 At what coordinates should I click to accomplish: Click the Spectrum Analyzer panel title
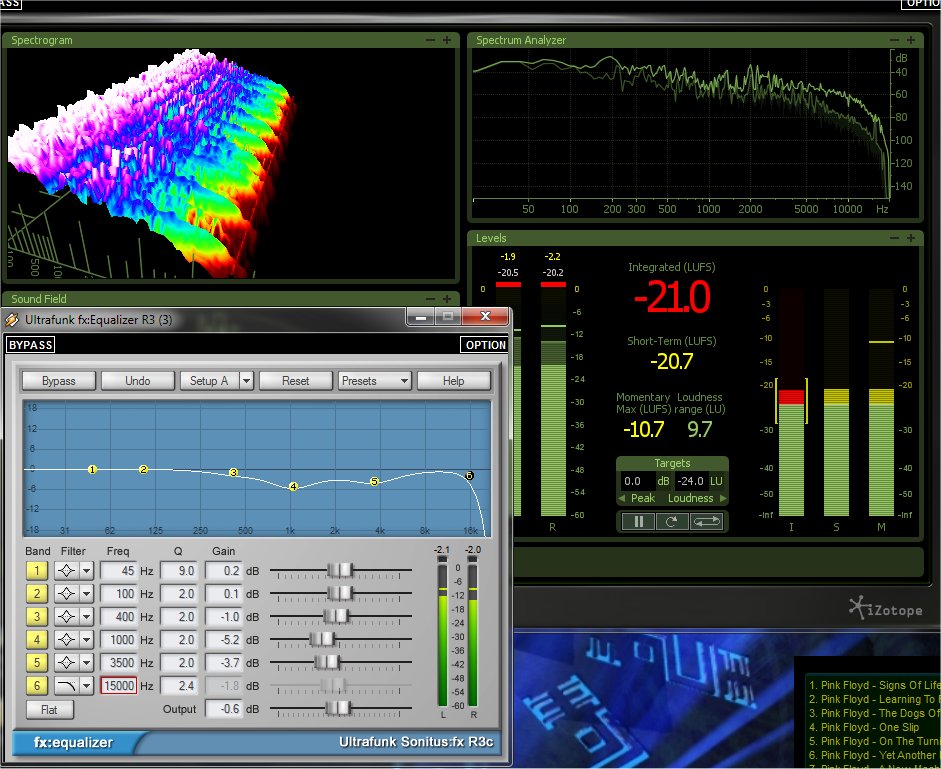point(521,40)
